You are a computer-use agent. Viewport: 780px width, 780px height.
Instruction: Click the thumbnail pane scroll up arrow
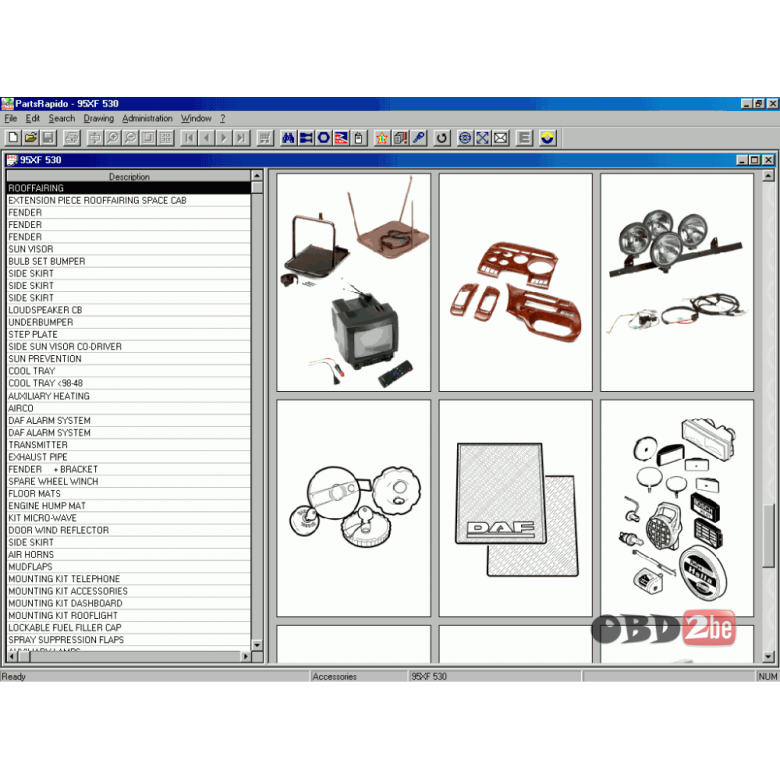[x=768, y=176]
